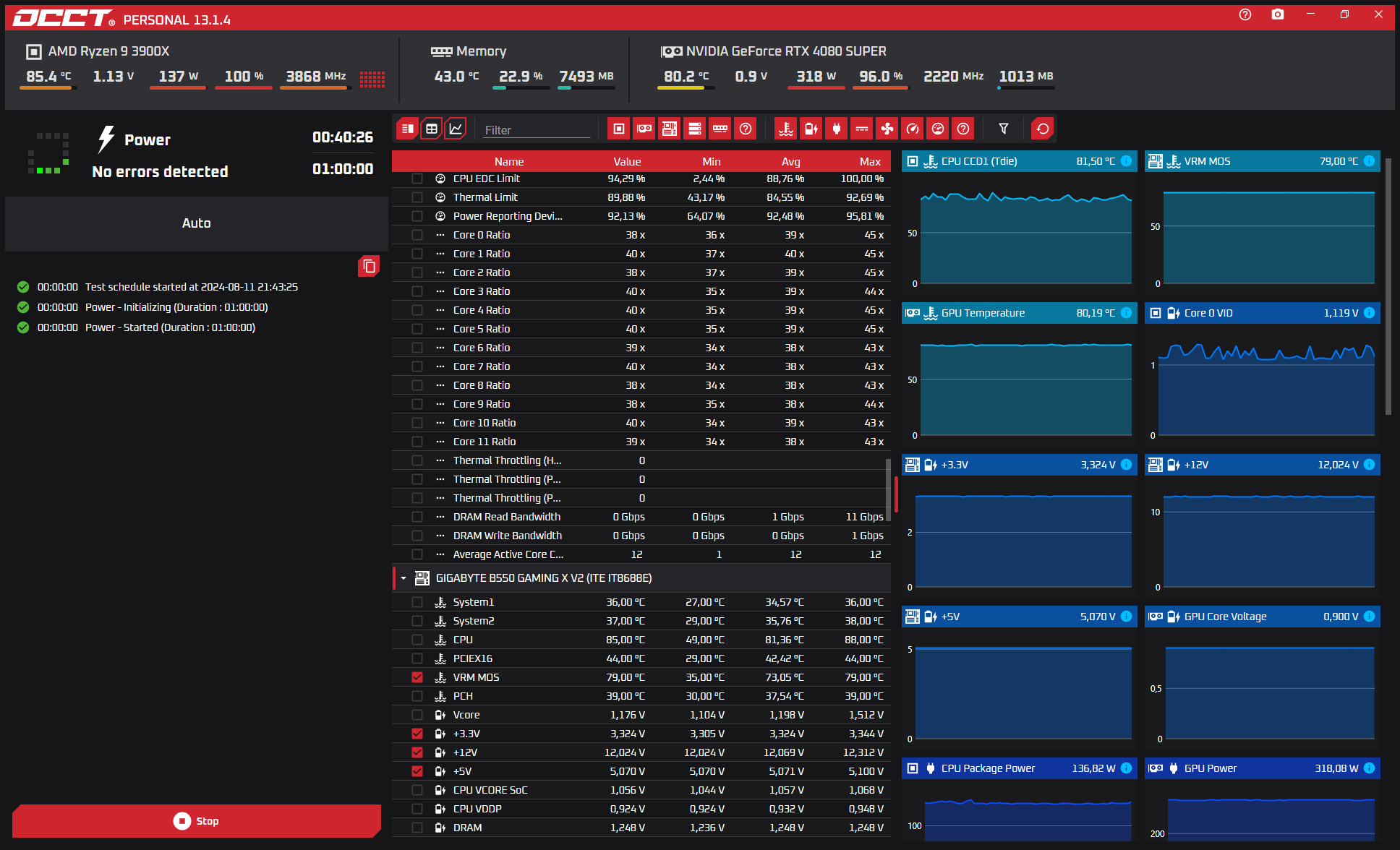
Task: Click the Auto mode button
Action: click(x=197, y=223)
